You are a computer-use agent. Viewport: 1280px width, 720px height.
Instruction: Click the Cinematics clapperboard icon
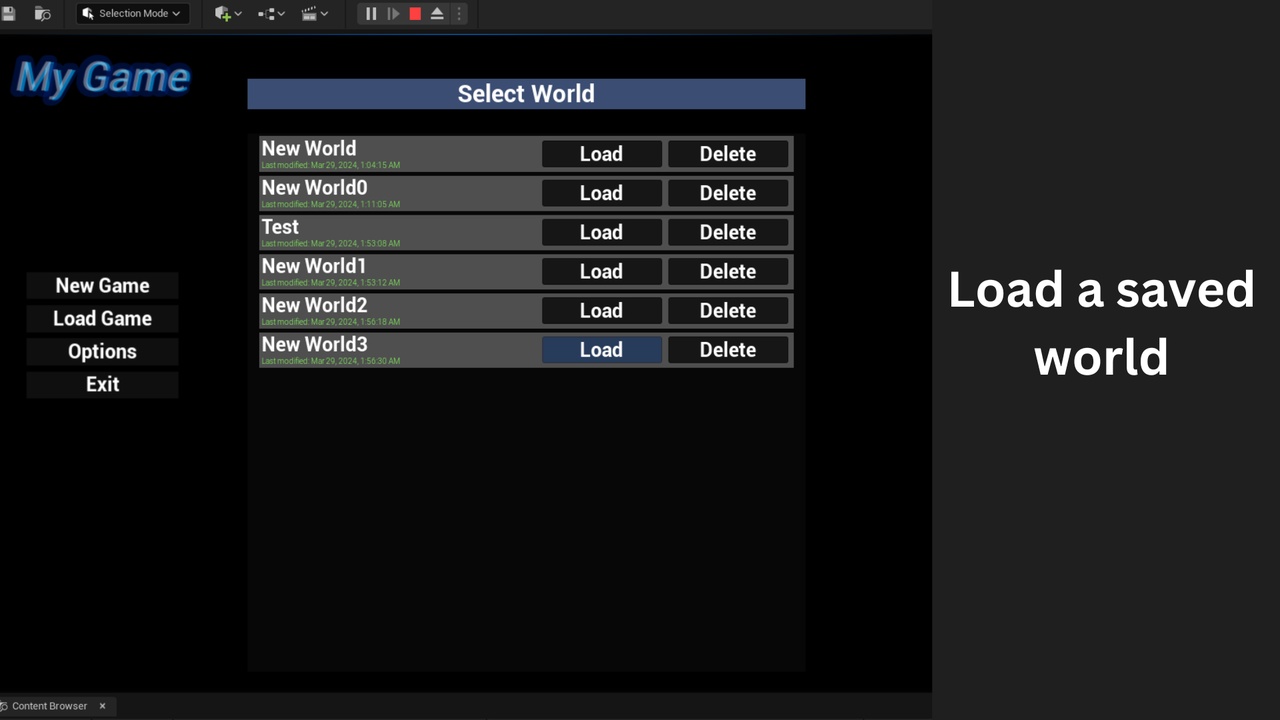309,14
